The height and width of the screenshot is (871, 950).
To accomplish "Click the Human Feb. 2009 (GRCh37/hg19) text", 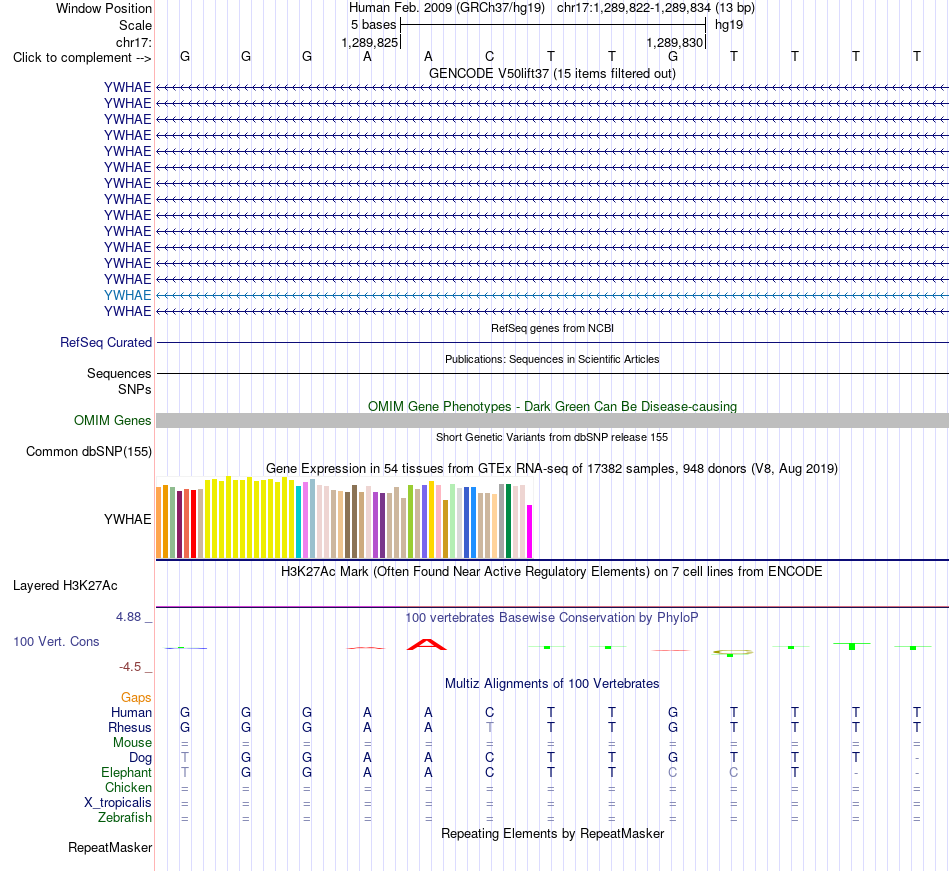I will click(447, 8).
